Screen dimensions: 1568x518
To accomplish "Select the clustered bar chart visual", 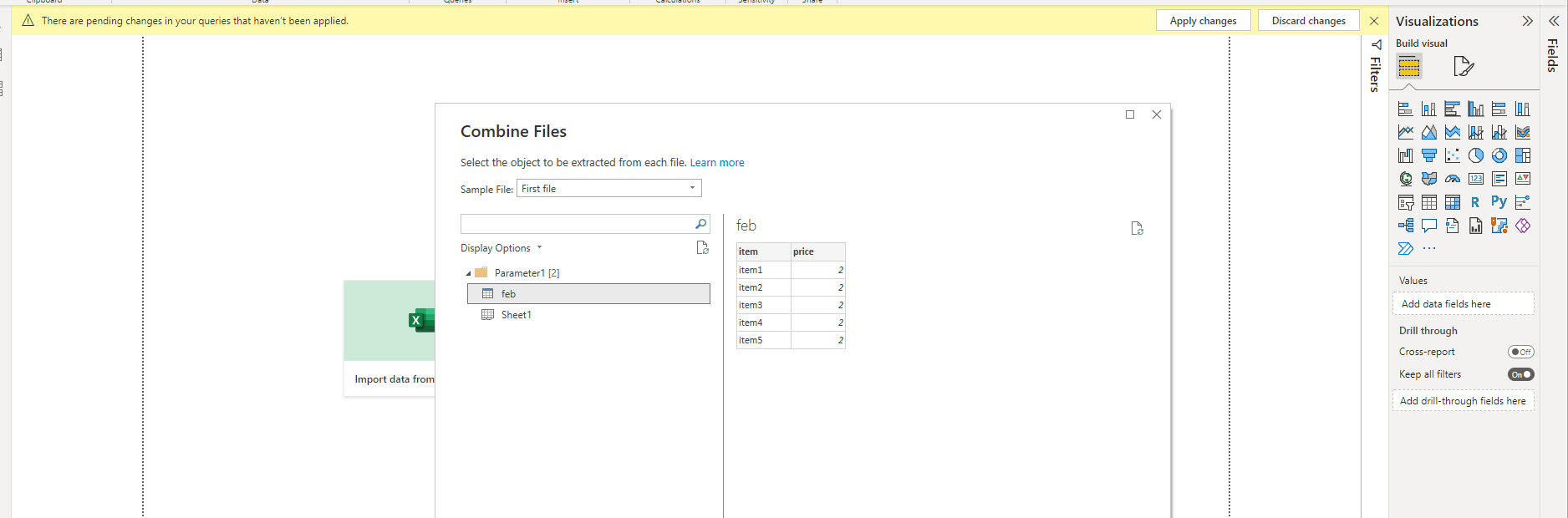I will (1453, 109).
